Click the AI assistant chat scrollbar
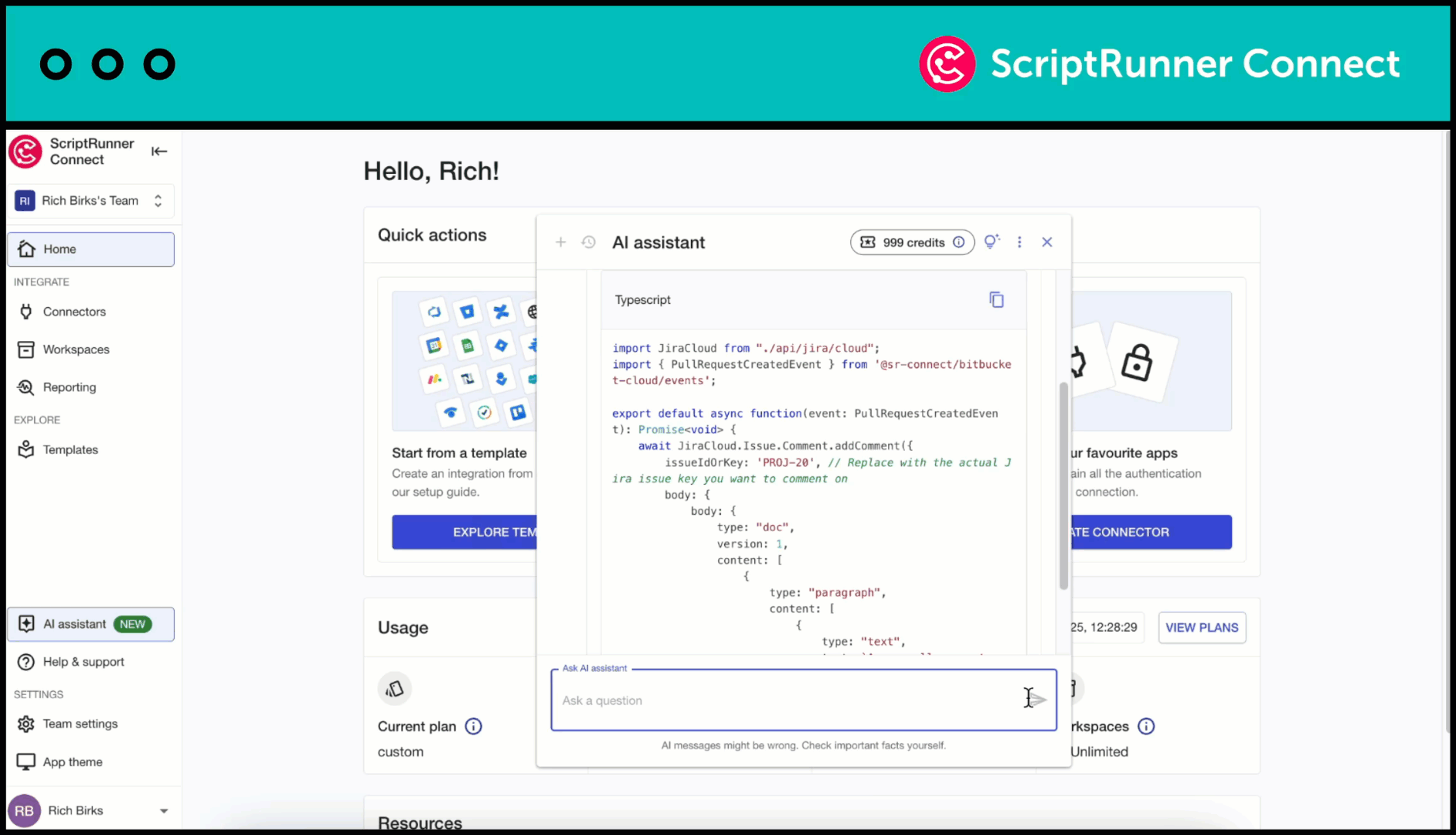 (x=1063, y=486)
